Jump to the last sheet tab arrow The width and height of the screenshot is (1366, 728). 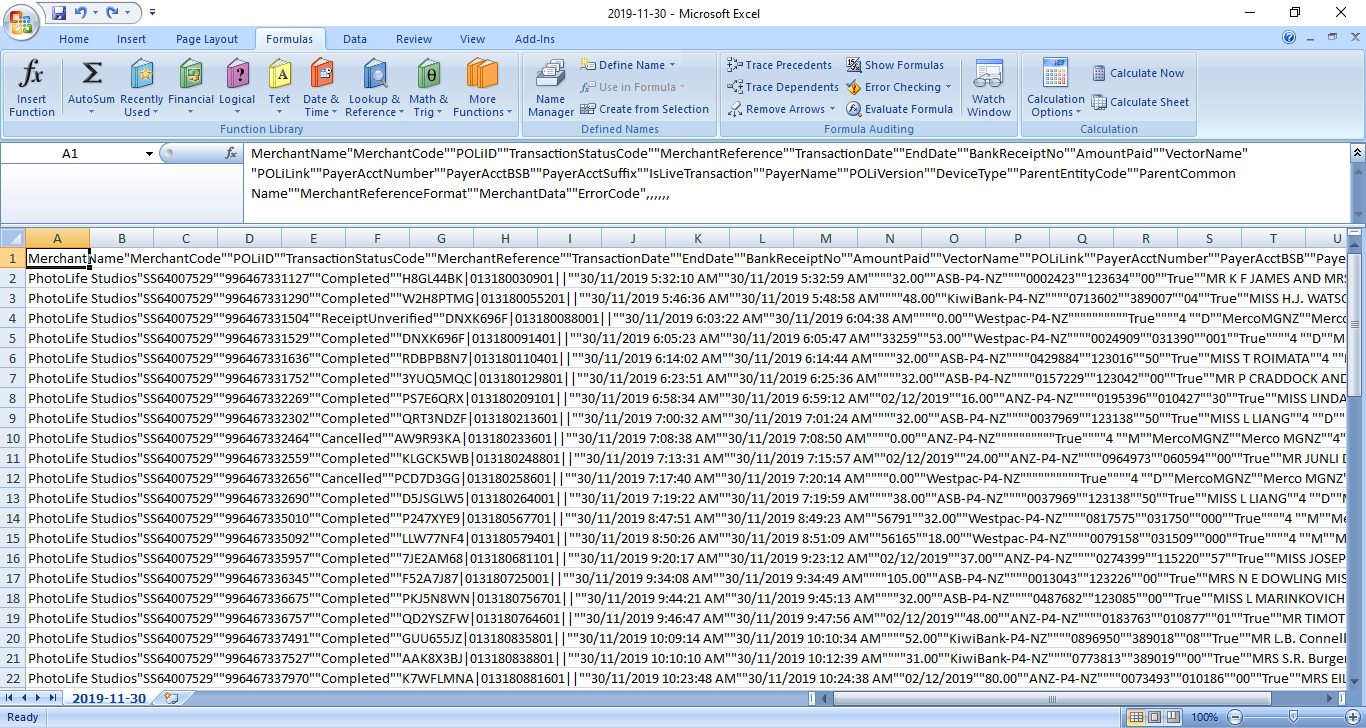click(x=53, y=698)
